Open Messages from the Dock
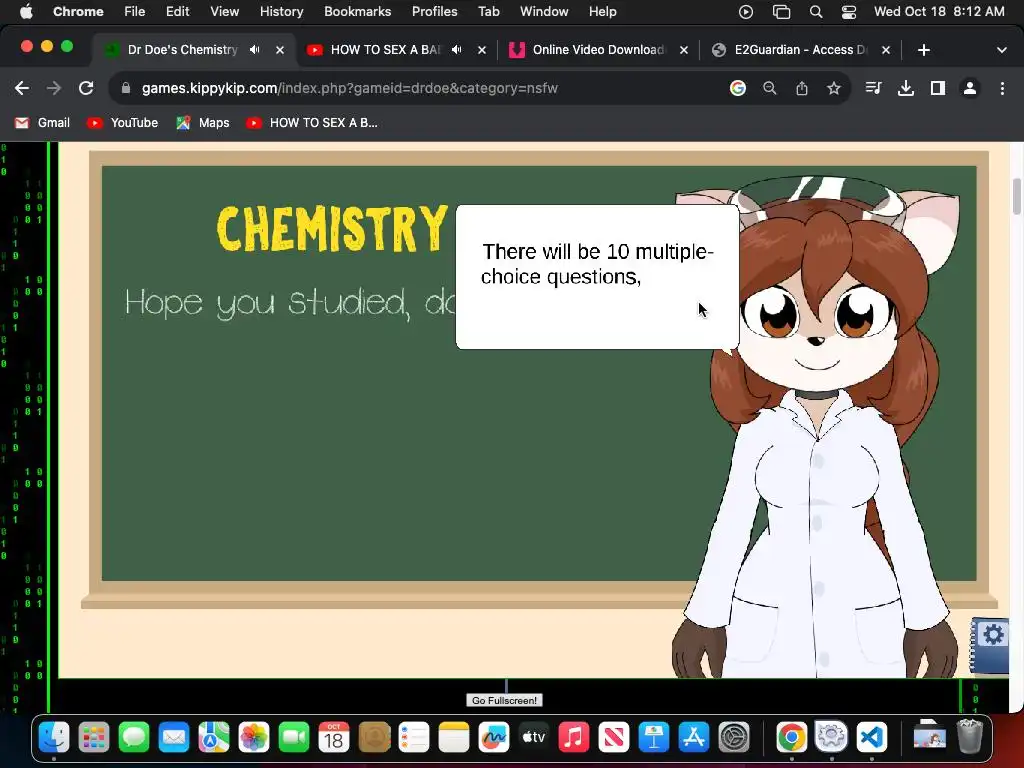1024x768 pixels. click(134, 738)
